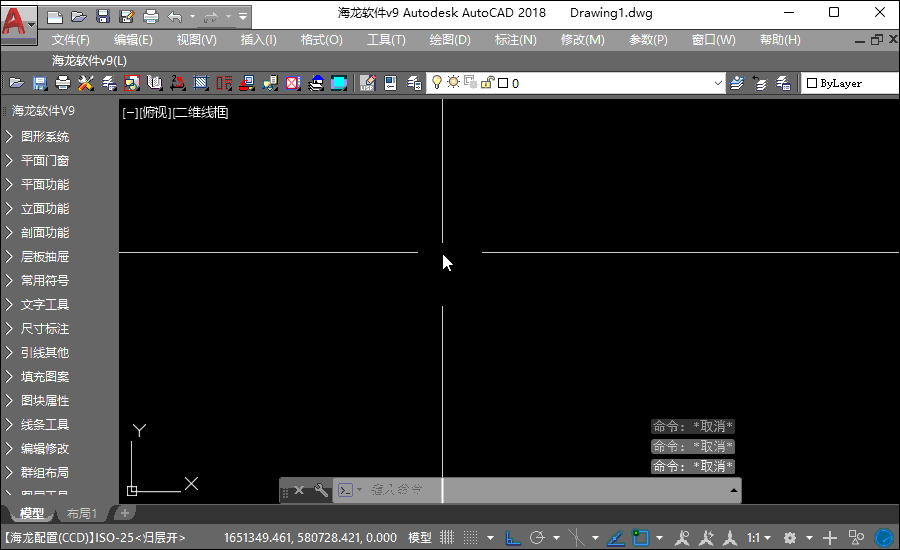
Task: Click the red-framed windows toolbar icon
Action: point(131,83)
